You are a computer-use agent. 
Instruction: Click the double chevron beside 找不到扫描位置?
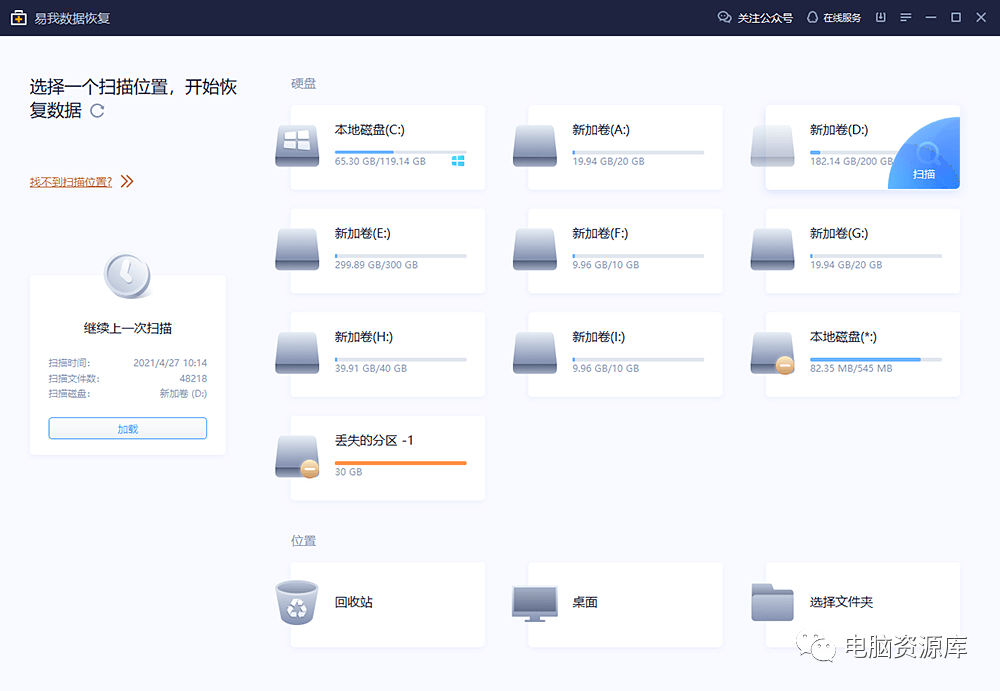click(127, 182)
